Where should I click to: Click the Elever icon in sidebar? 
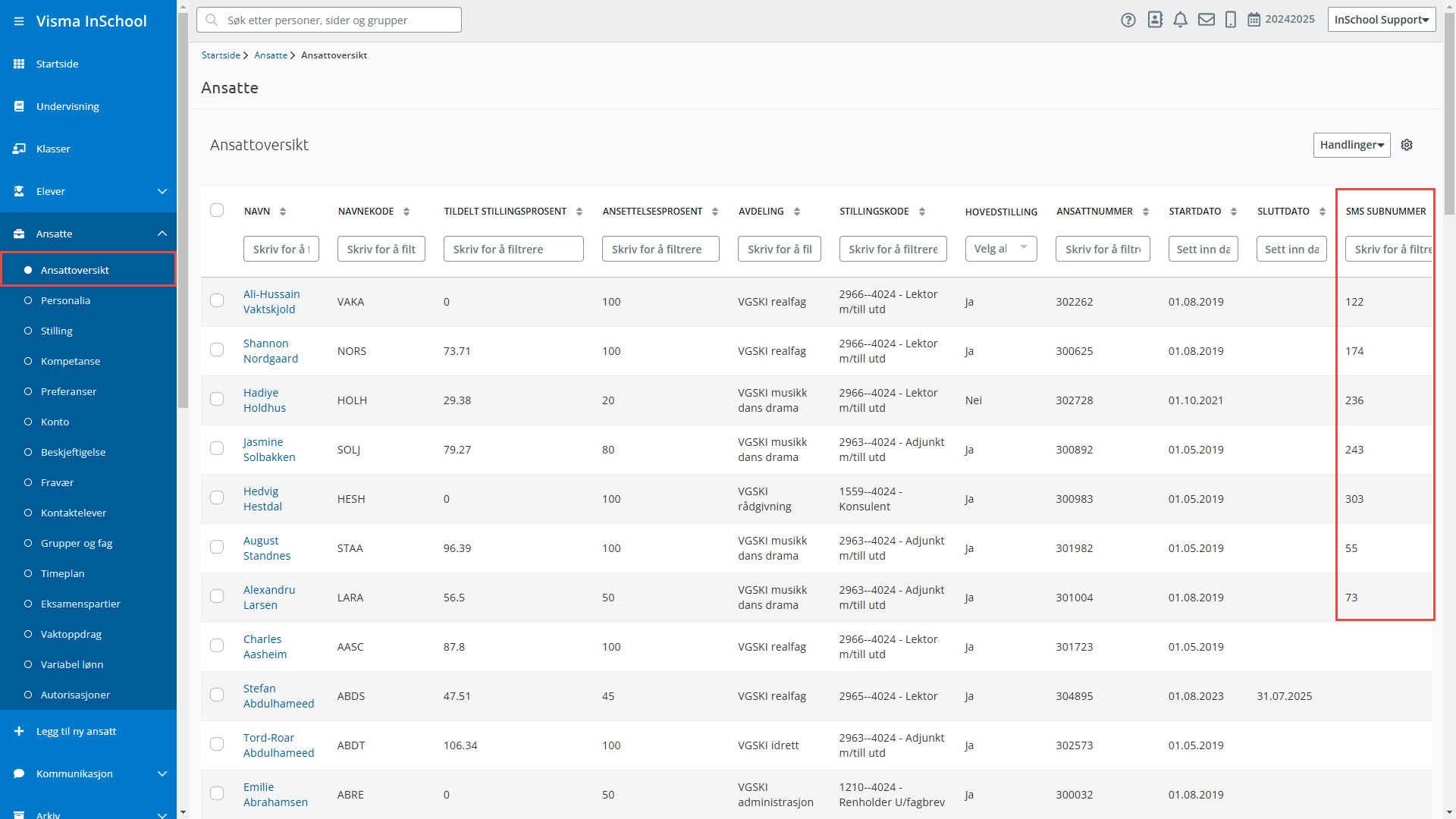point(19,191)
